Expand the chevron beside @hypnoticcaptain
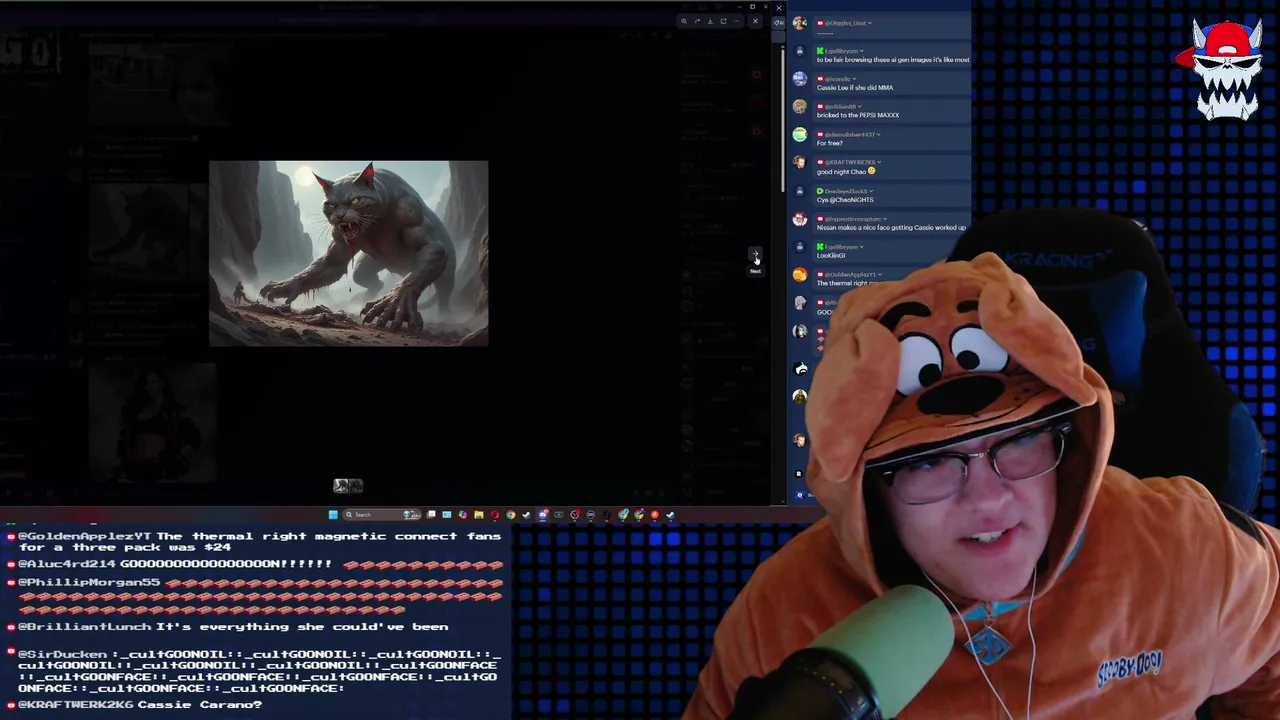The image size is (1280, 720). [885, 219]
